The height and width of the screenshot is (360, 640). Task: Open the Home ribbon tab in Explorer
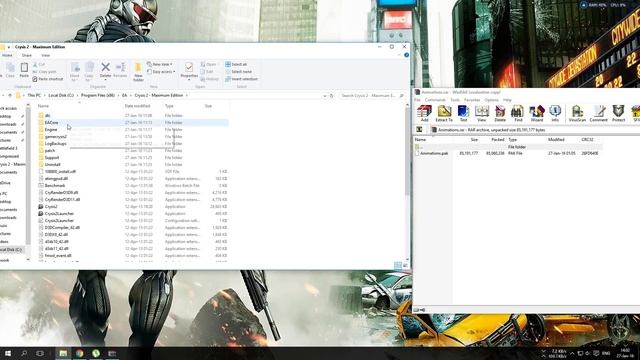coord(7,55)
